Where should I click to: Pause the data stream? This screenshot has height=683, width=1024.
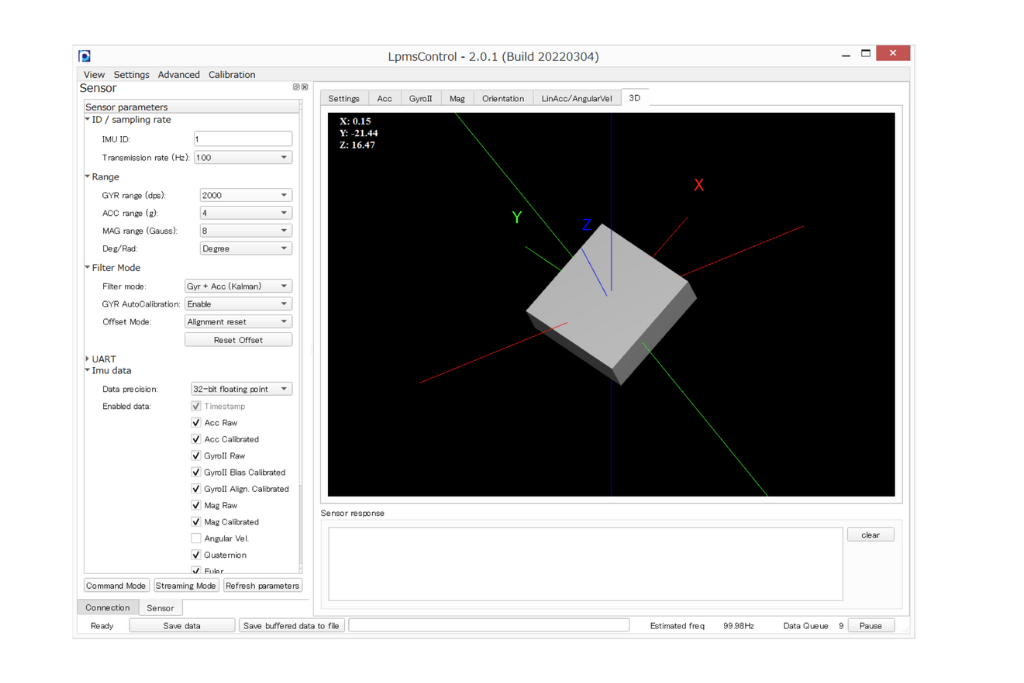coord(870,626)
